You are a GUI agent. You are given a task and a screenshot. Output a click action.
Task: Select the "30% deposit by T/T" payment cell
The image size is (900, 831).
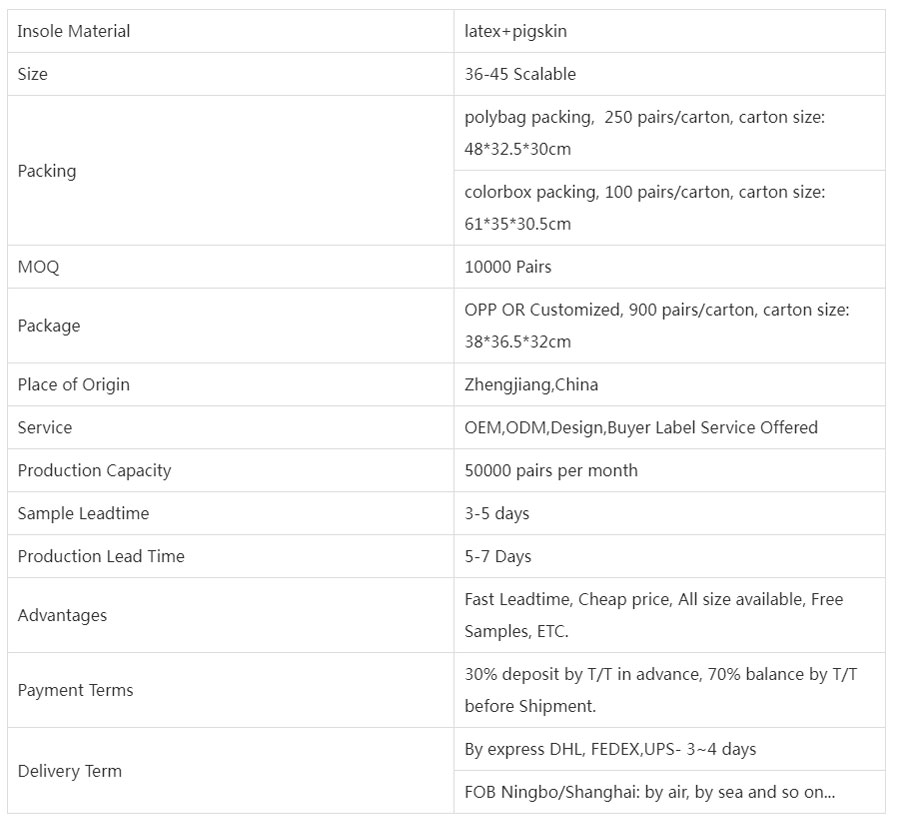click(660, 690)
